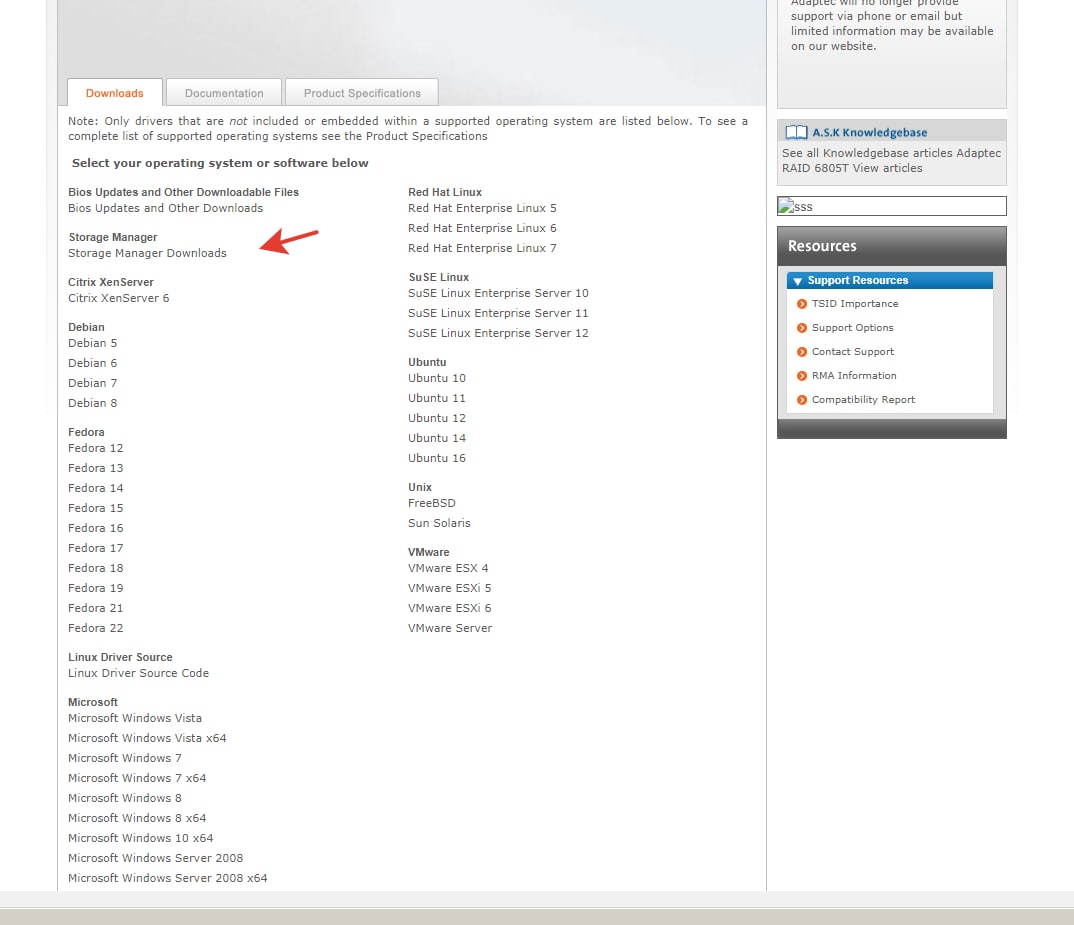Image resolution: width=1074 pixels, height=925 pixels.
Task: Open Bios Updates and Other Downloads link
Action: click(165, 208)
